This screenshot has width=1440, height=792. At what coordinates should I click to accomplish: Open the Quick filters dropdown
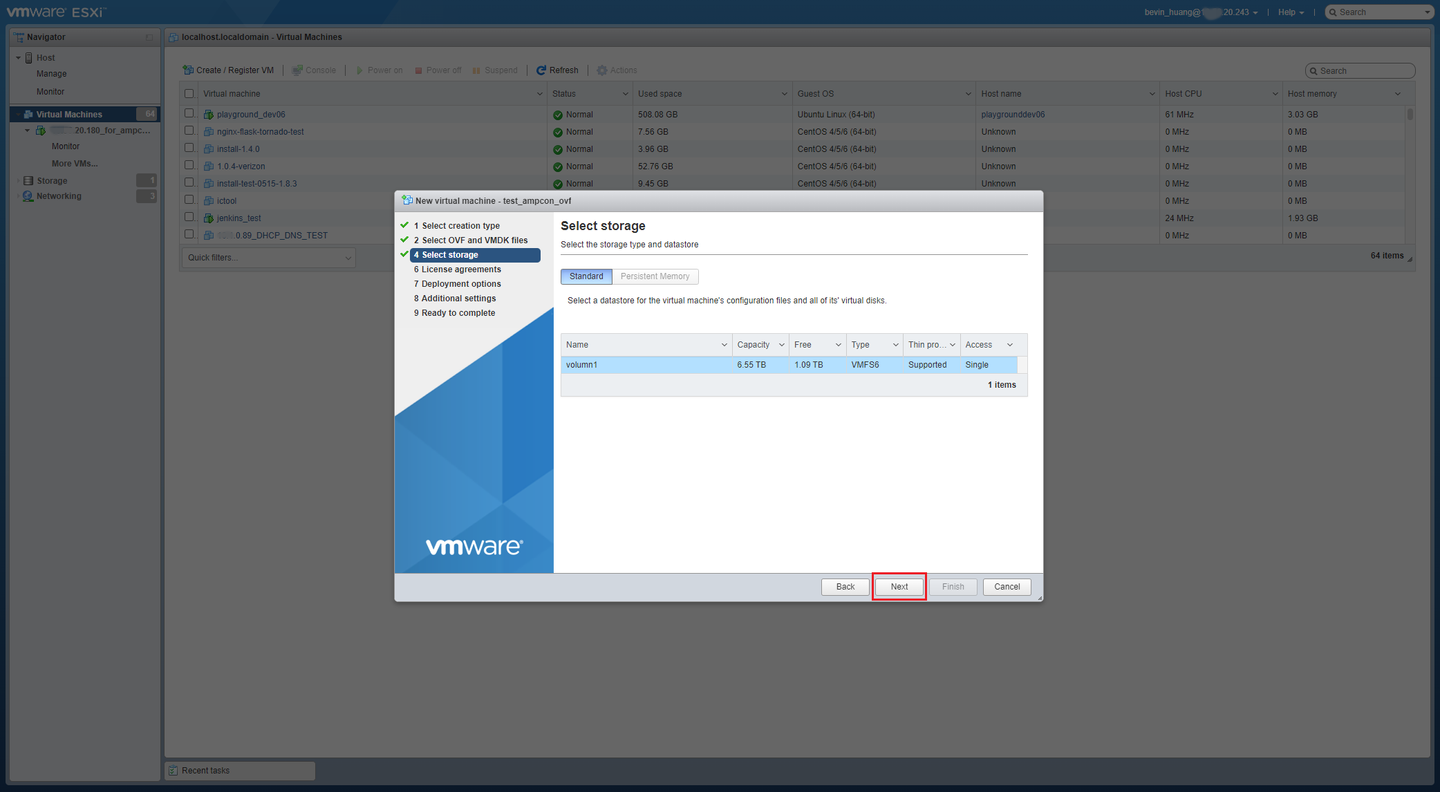[268, 258]
